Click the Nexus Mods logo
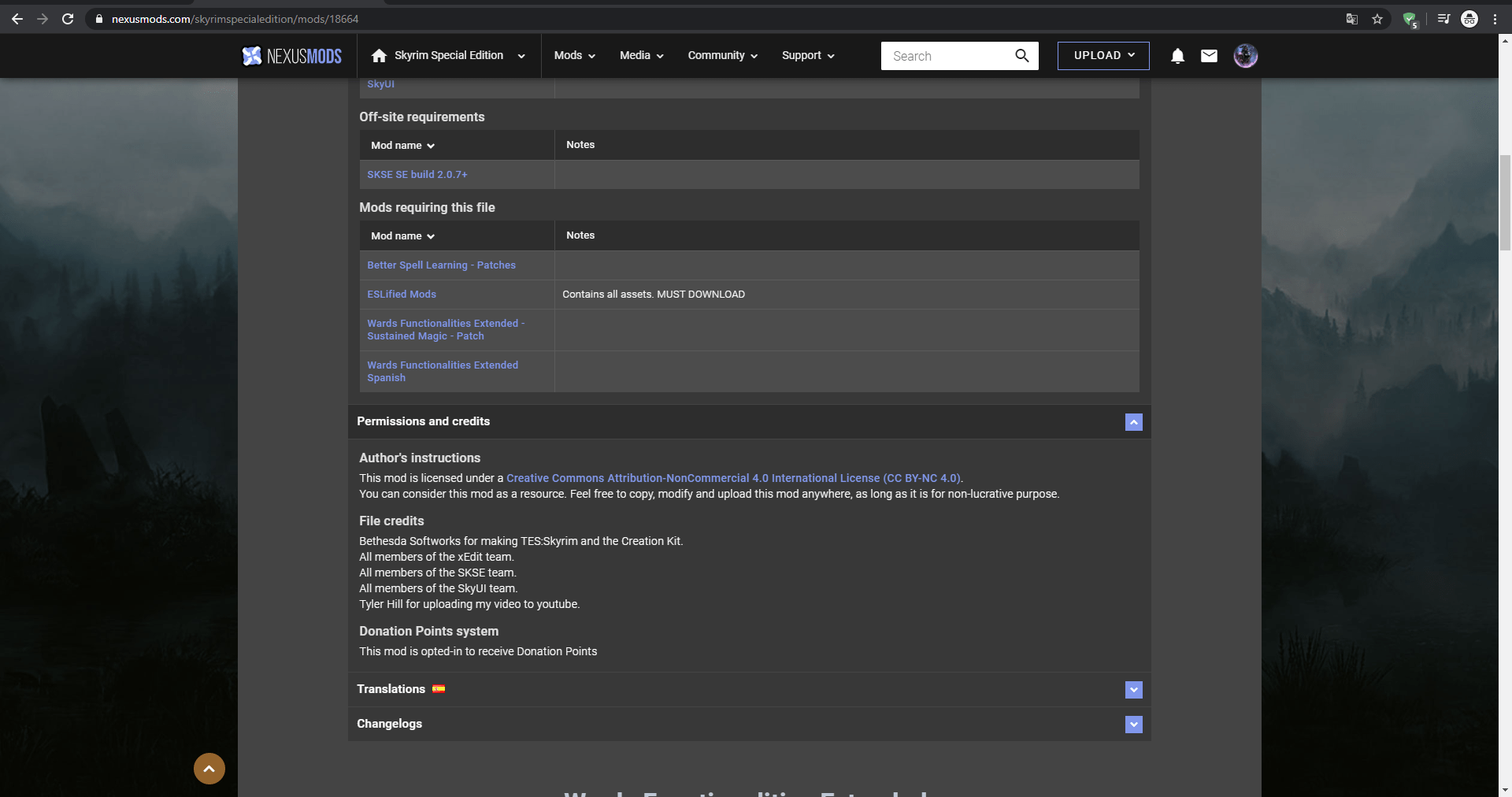 point(291,56)
